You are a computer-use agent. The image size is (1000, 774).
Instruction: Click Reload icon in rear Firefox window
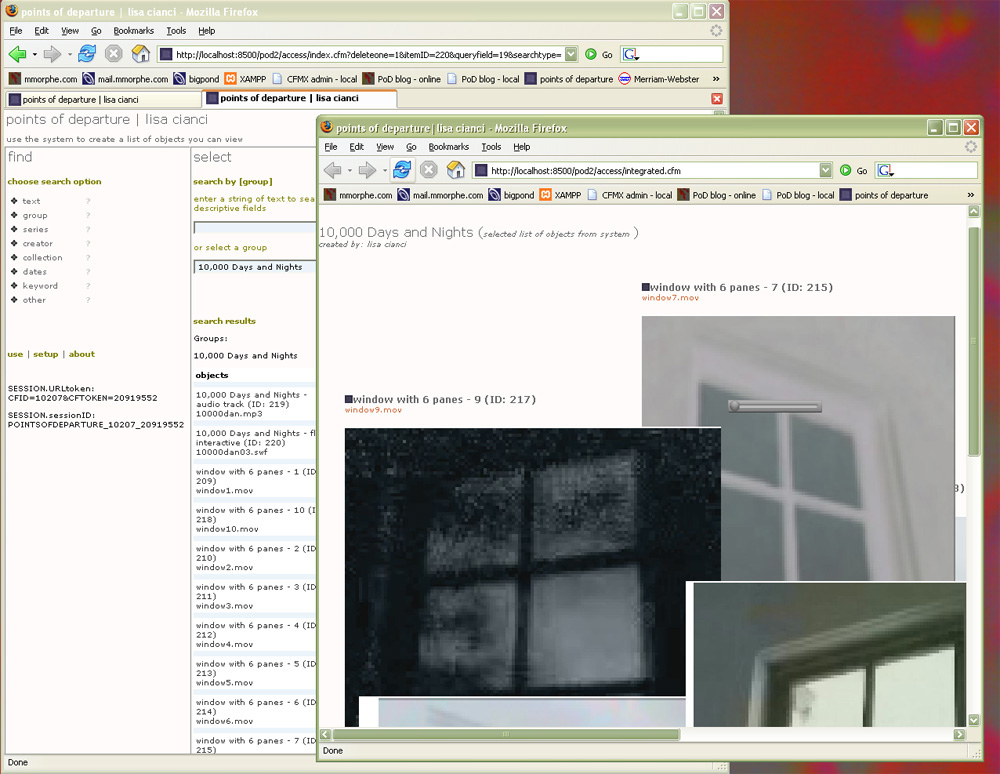(87, 54)
